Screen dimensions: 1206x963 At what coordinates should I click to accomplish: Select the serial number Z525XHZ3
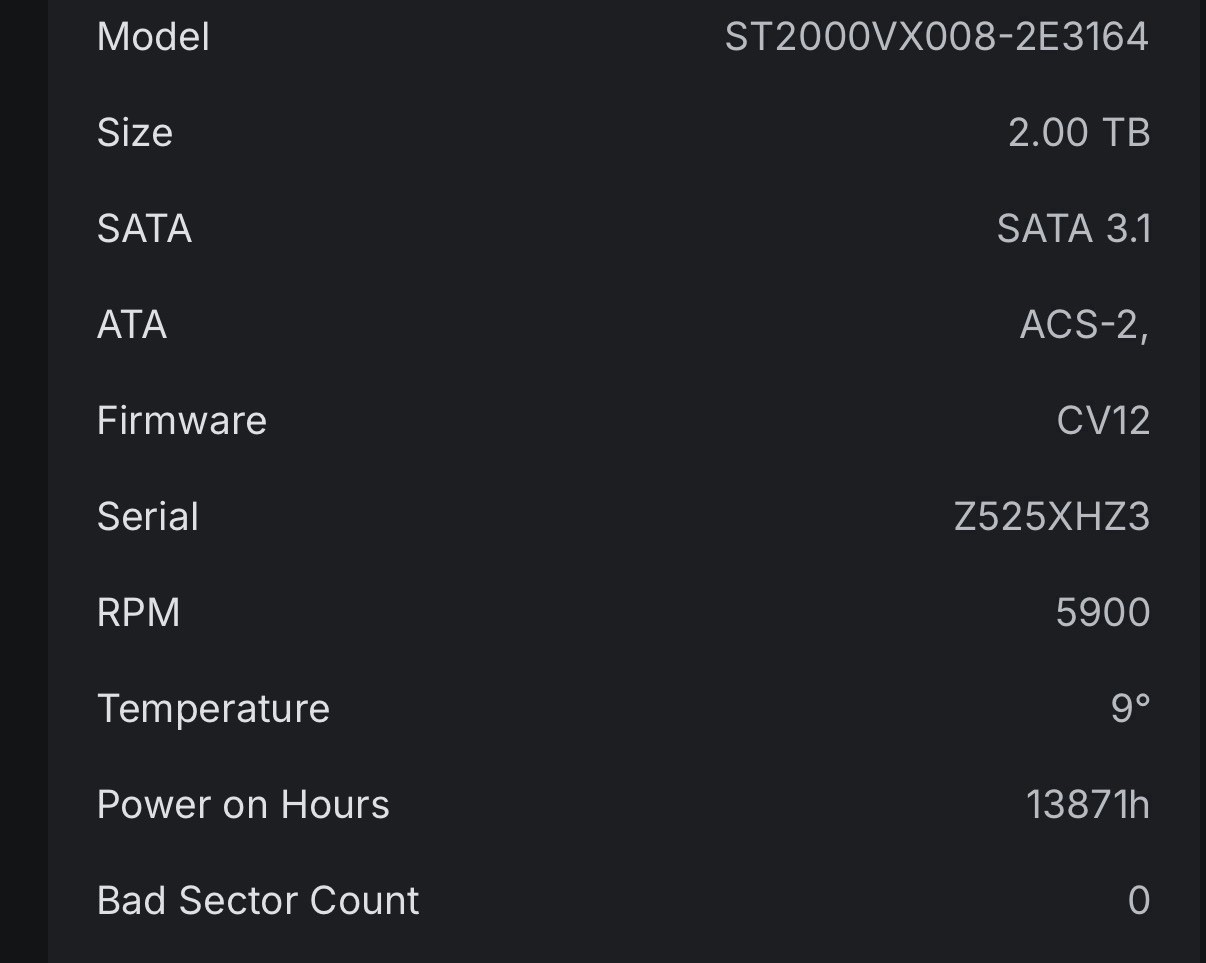pyautogui.click(x=1052, y=517)
